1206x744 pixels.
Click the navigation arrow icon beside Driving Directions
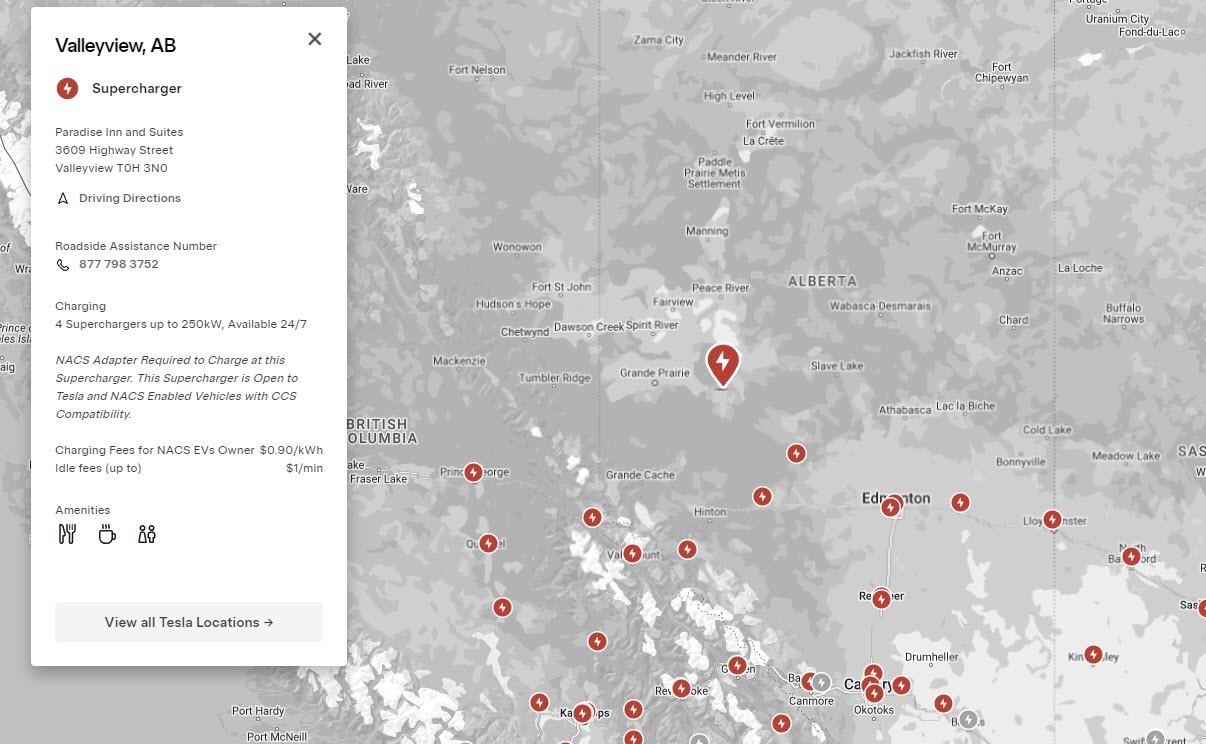[x=63, y=198]
